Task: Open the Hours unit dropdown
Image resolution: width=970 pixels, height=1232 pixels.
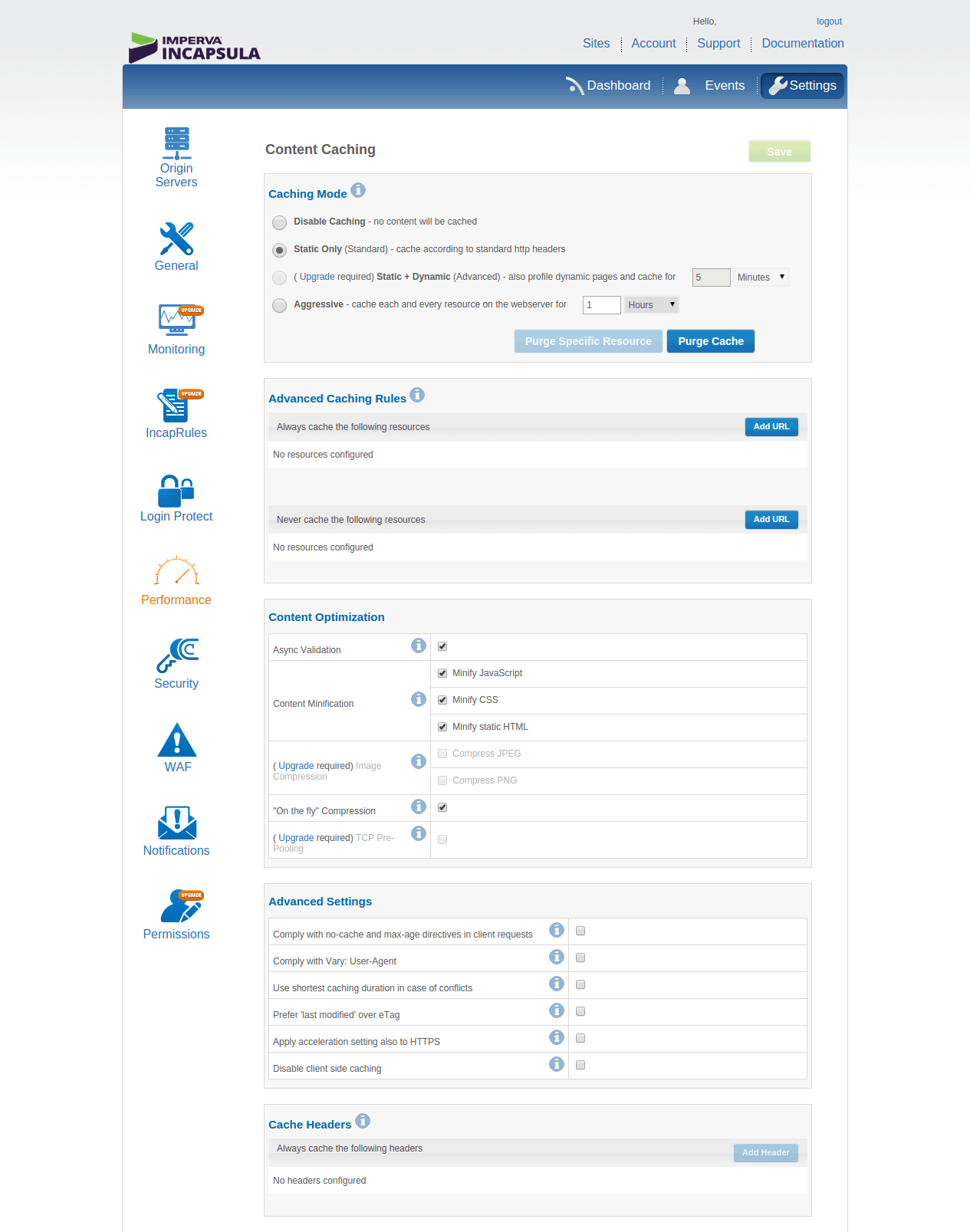Action: (651, 305)
